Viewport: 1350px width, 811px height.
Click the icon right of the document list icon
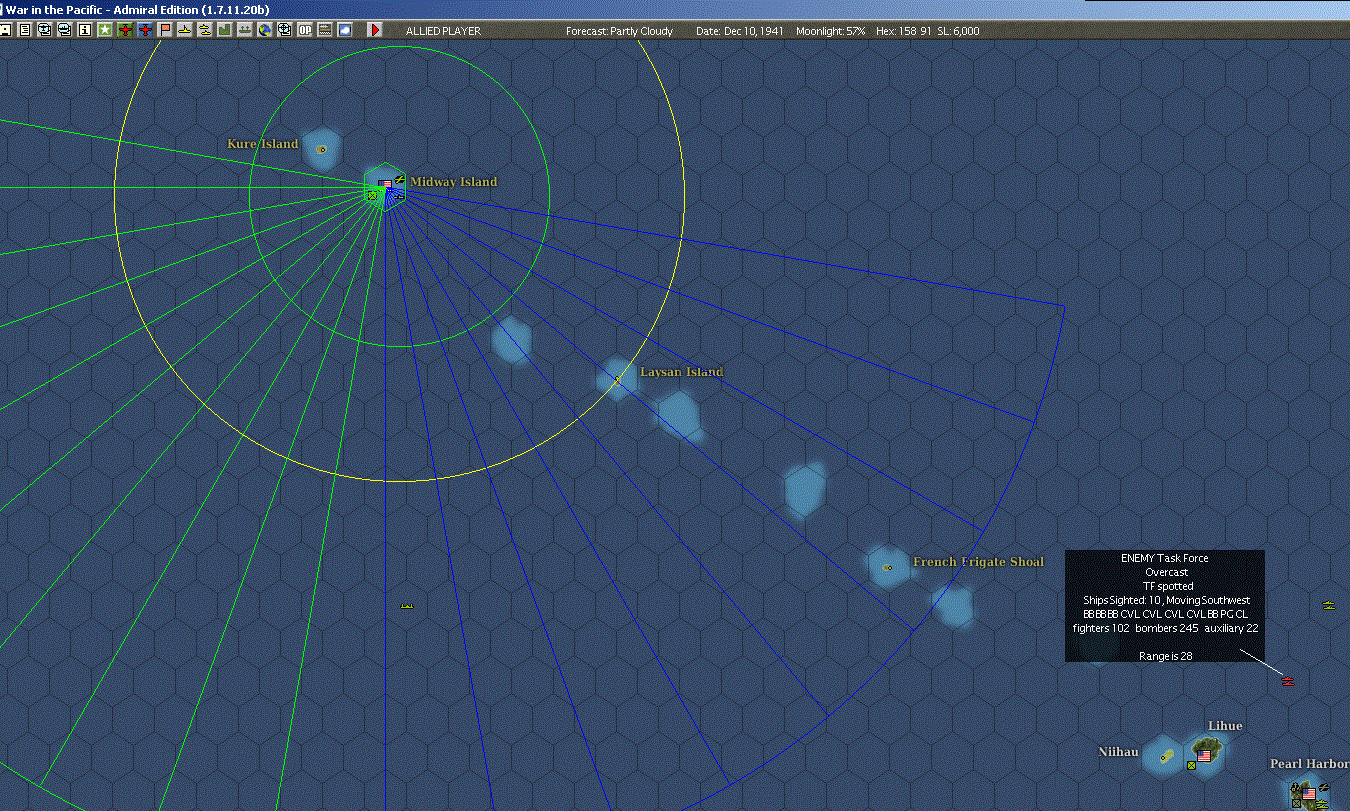tap(44, 30)
